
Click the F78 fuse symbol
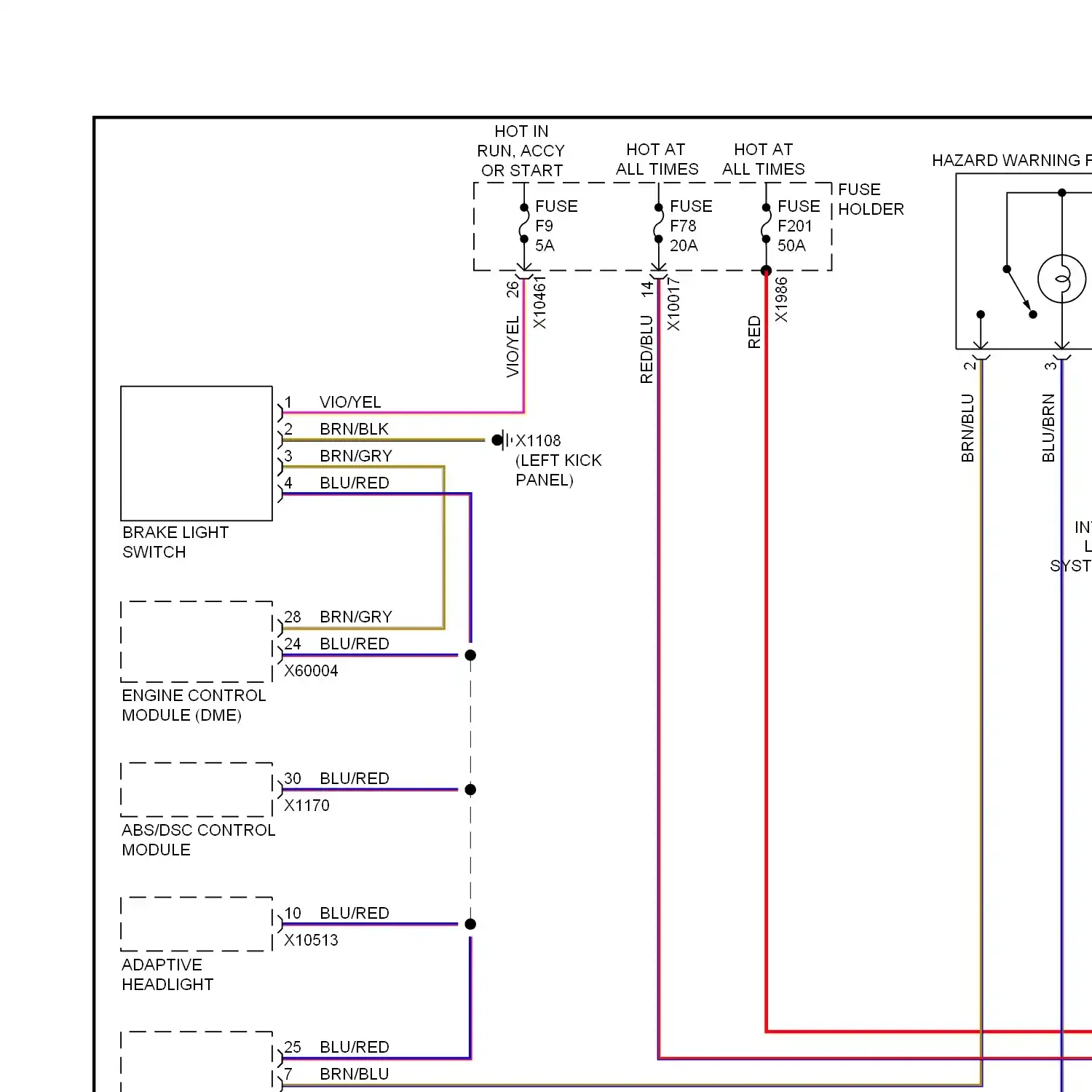658,223
